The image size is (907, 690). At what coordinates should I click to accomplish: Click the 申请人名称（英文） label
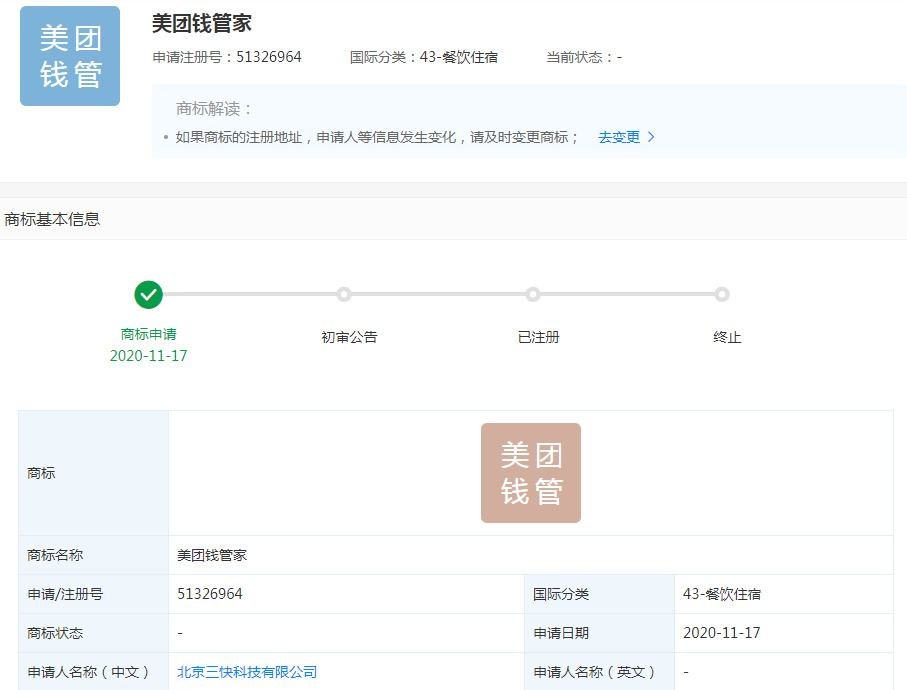[595, 672]
